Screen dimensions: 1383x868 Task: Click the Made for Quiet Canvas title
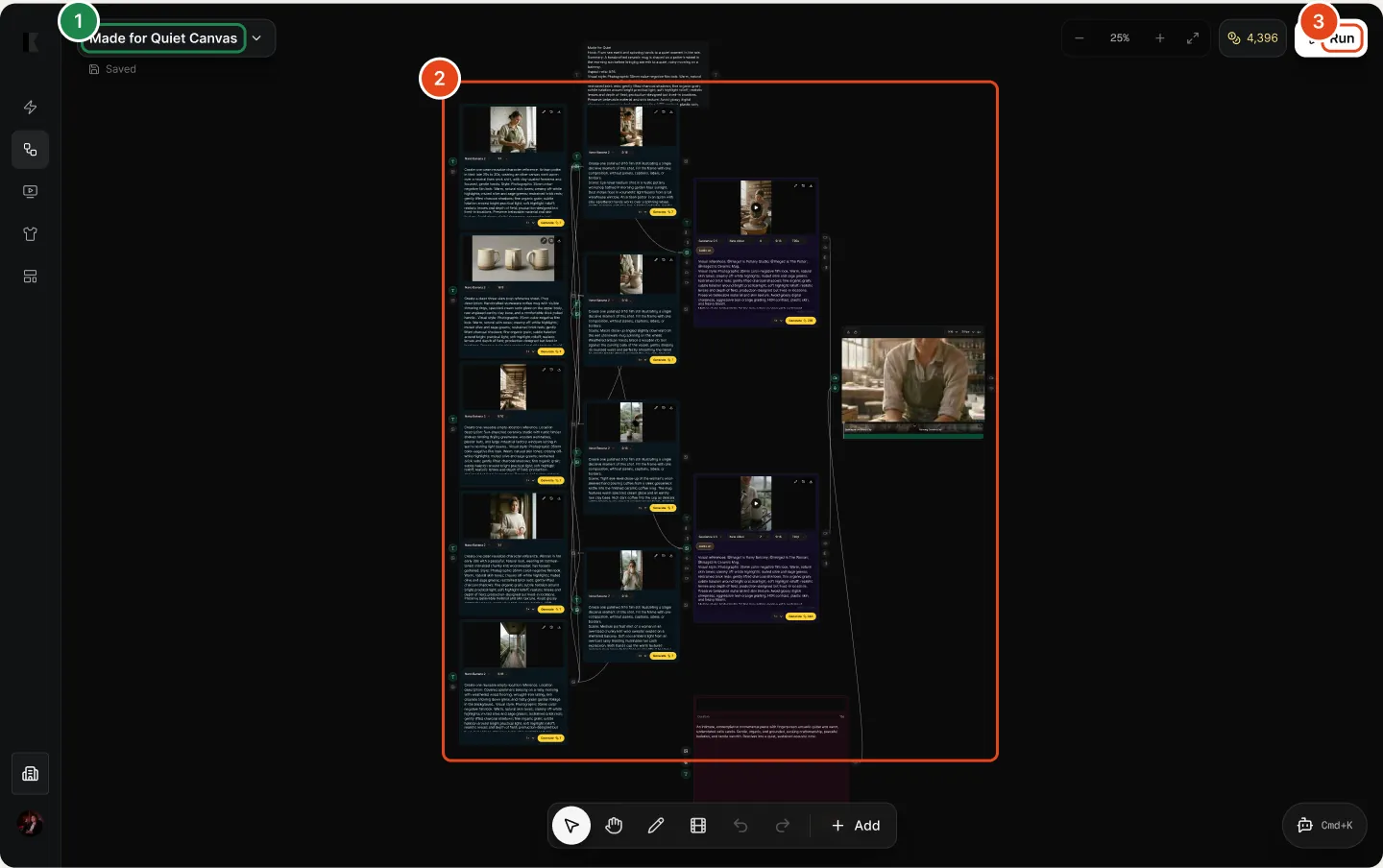(163, 38)
